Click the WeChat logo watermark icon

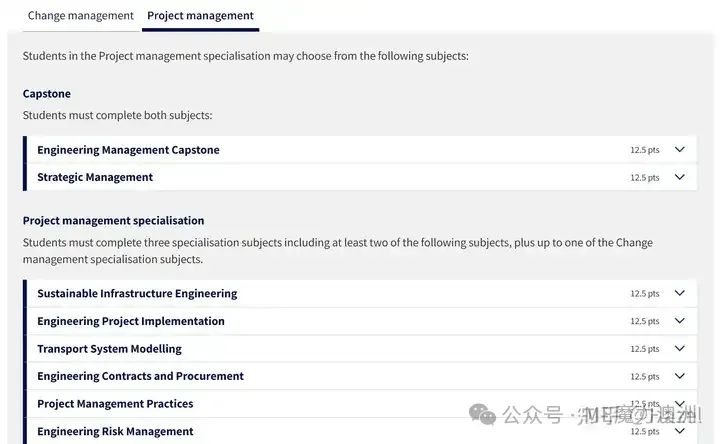coord(482,415)
